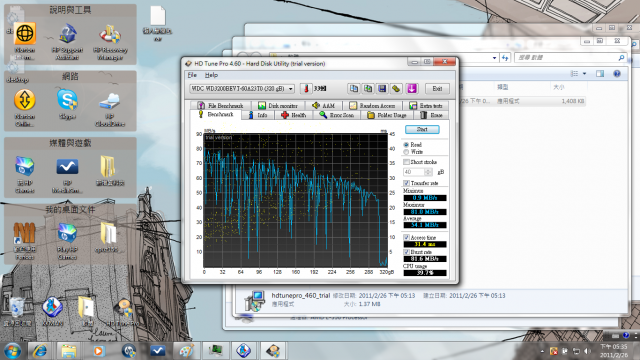640x360 pixels.
Task: Click the copy text to clipboard icon
Action: [353, 89]
